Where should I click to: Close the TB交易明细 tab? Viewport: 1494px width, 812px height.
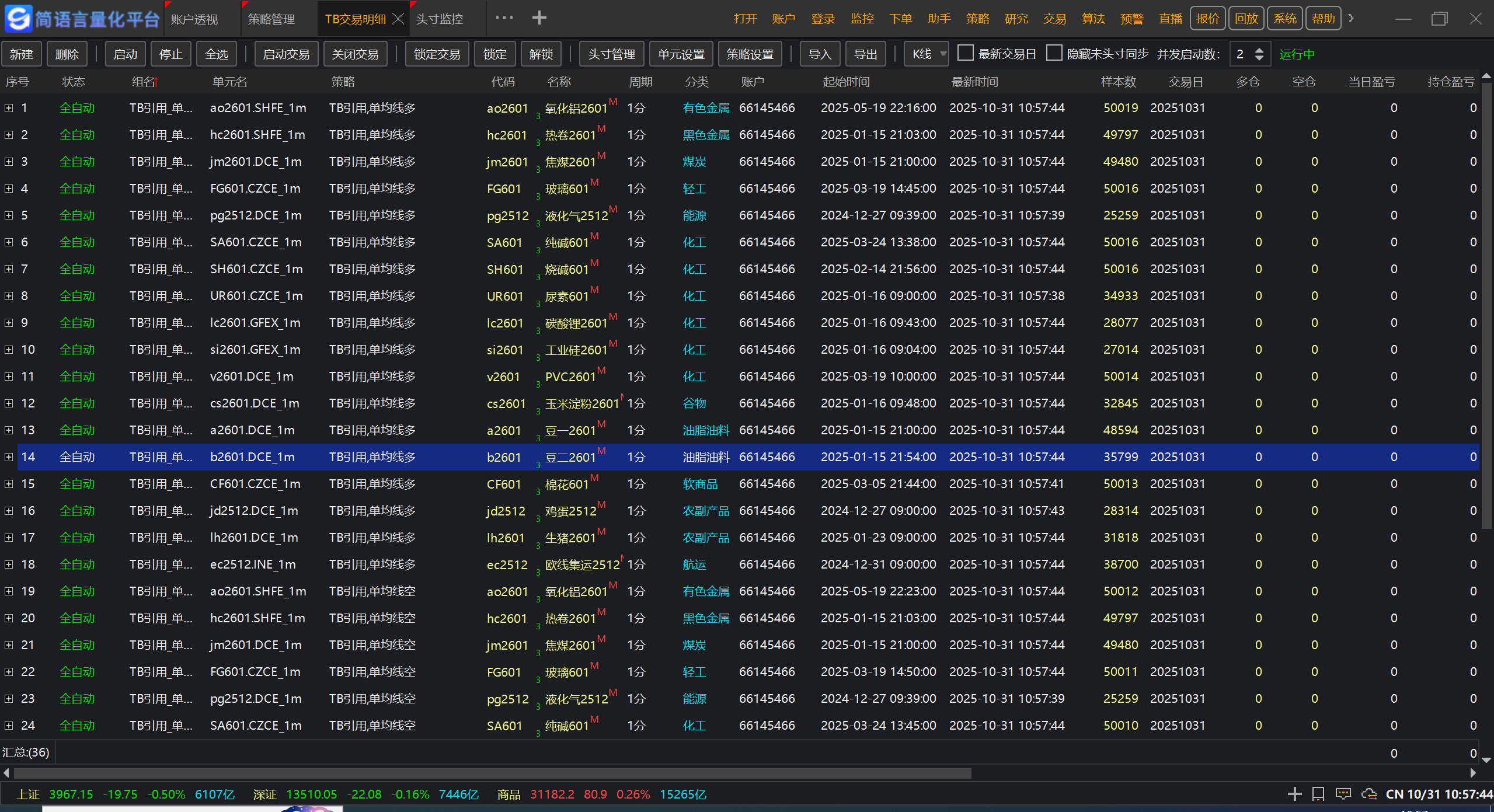398,19
